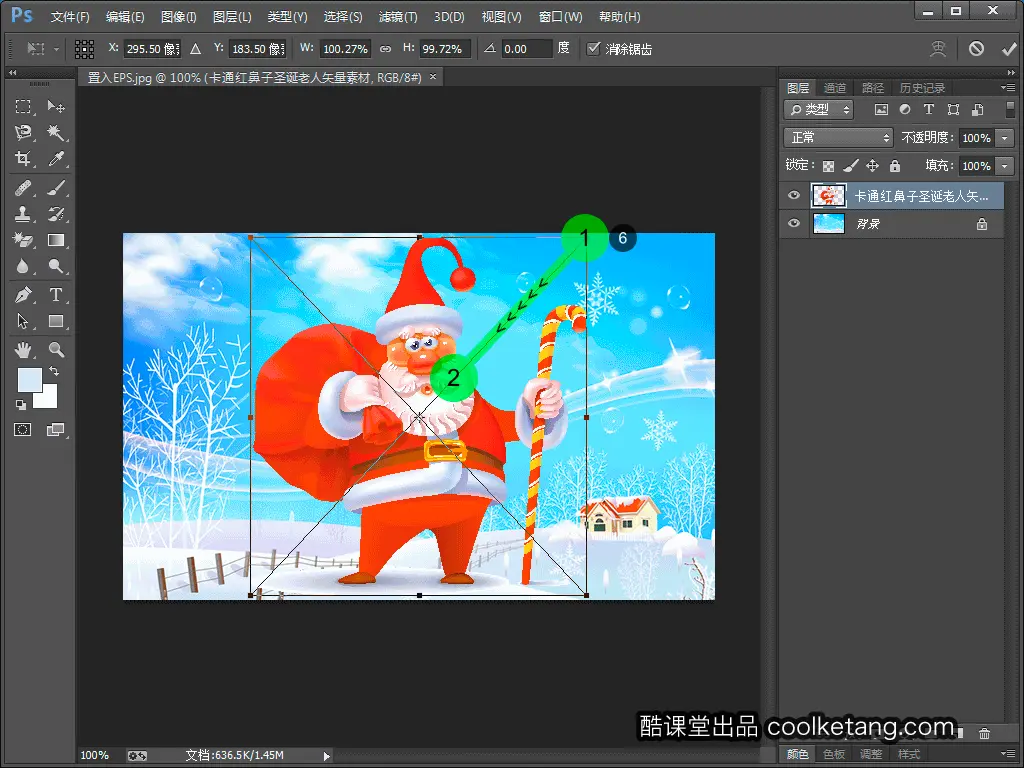Select the Magic Wand tool

click(x=56, y=133)
